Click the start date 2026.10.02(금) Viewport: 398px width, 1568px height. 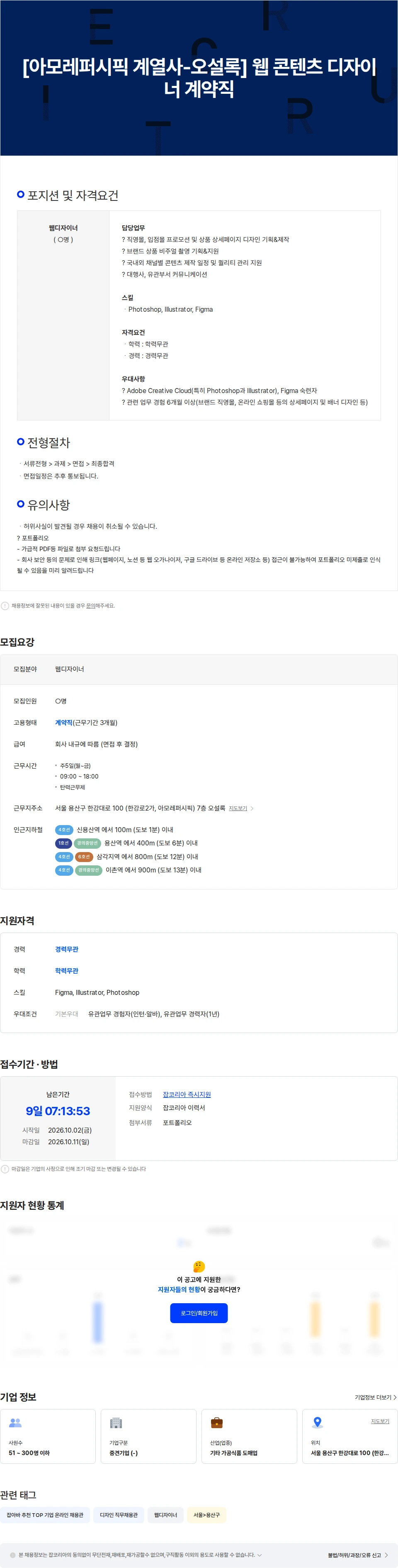pyautogui.click(x=70, y=1130)
